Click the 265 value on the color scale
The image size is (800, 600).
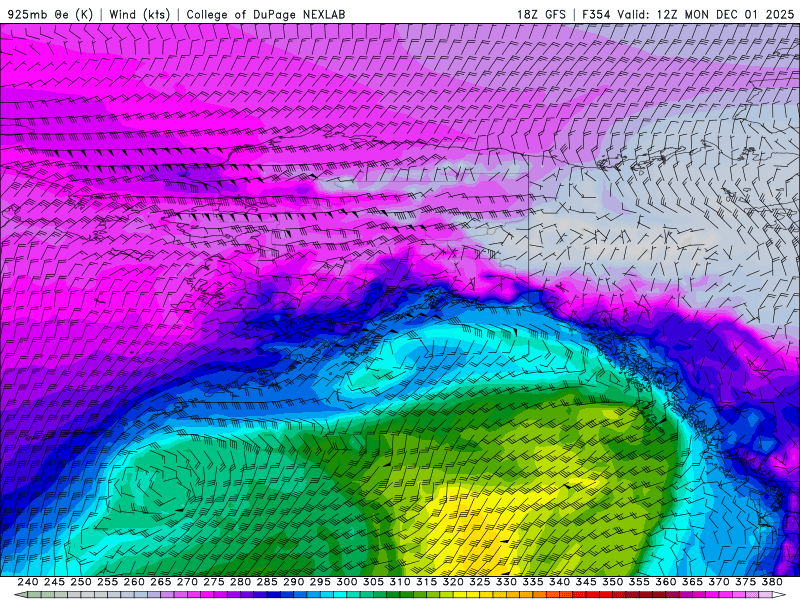point(160,582)
